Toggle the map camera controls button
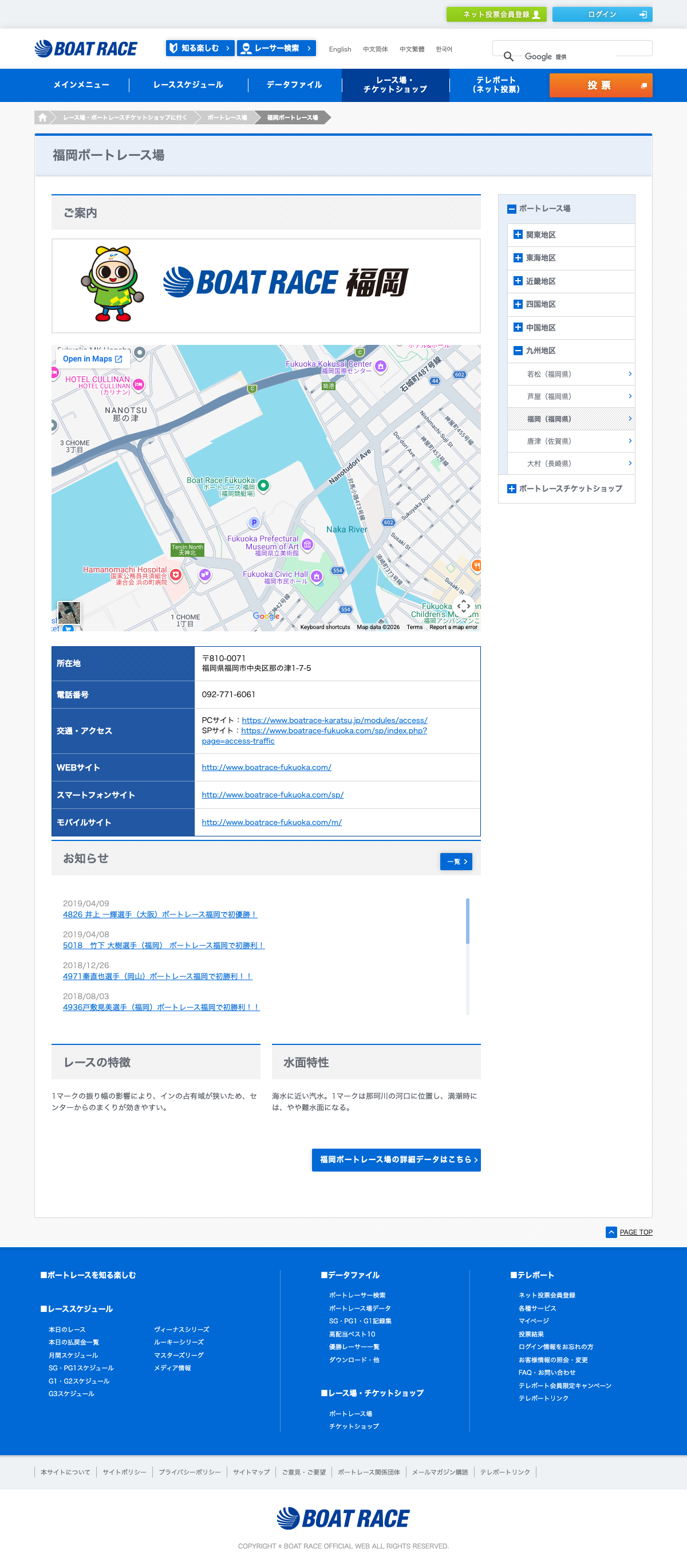Screen dimensions: 687x1568 click(x=464, y=606)
